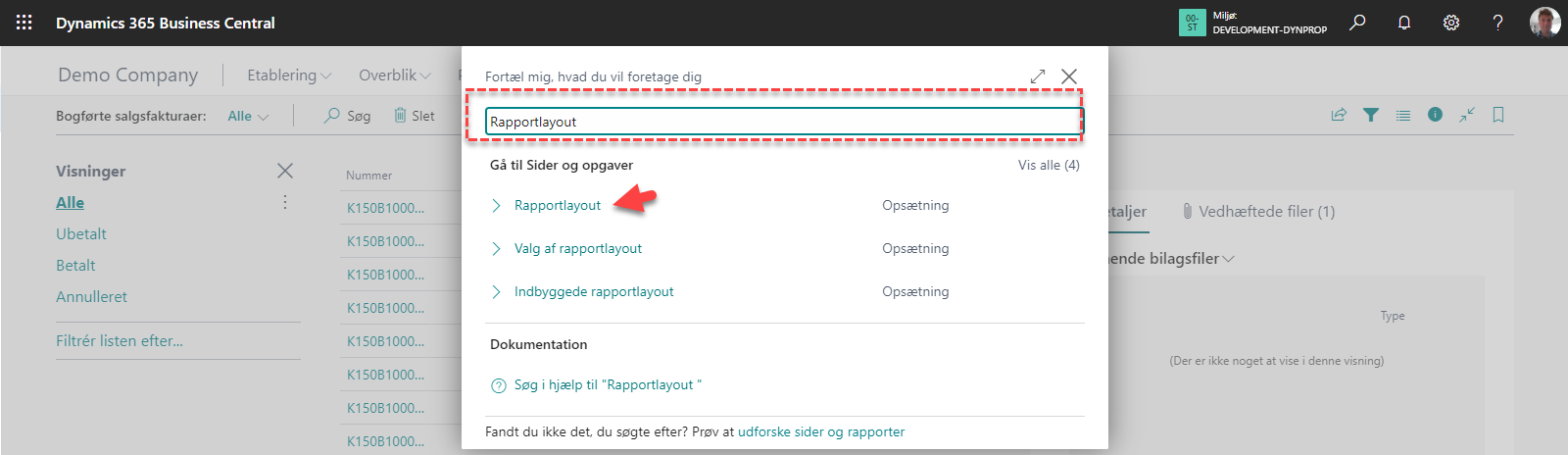This screenshot has width=1568, height=455.
Task: Expand the Etablering menu
Action: (x=288, y=76)
